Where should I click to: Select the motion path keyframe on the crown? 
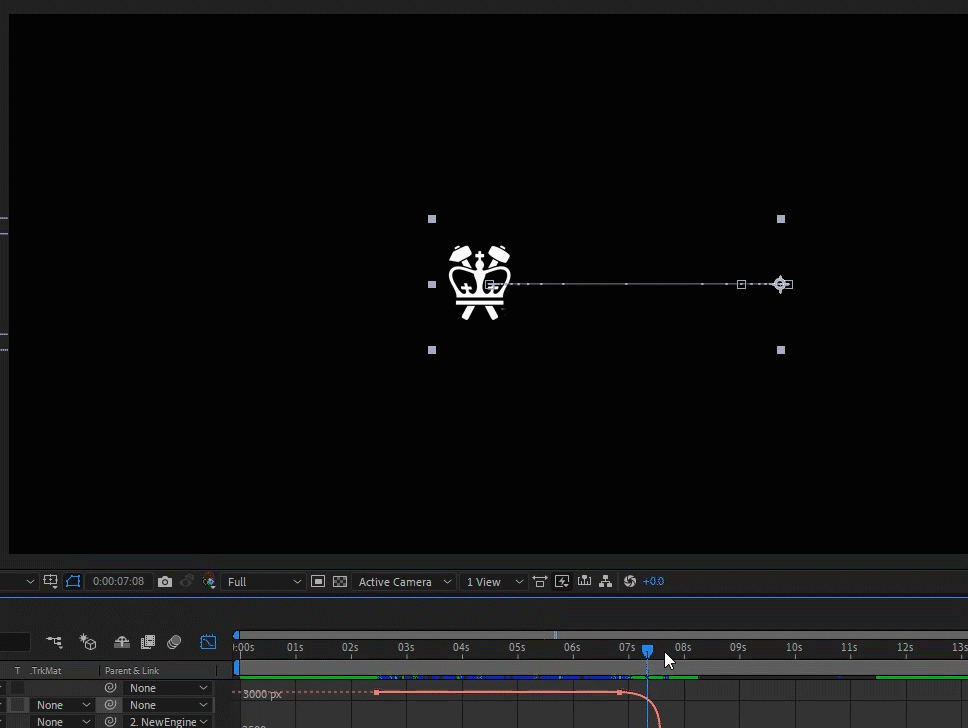490,285
